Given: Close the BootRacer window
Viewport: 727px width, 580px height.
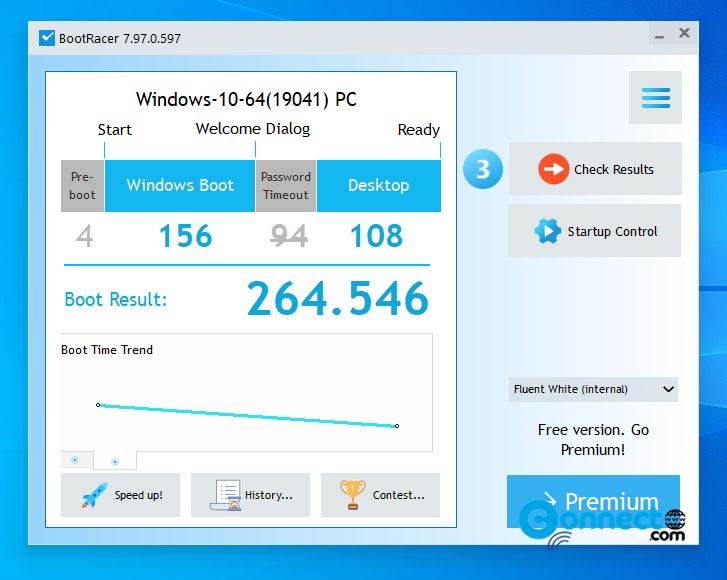Looking at the screenshot, I should click(x=684, y=33).
